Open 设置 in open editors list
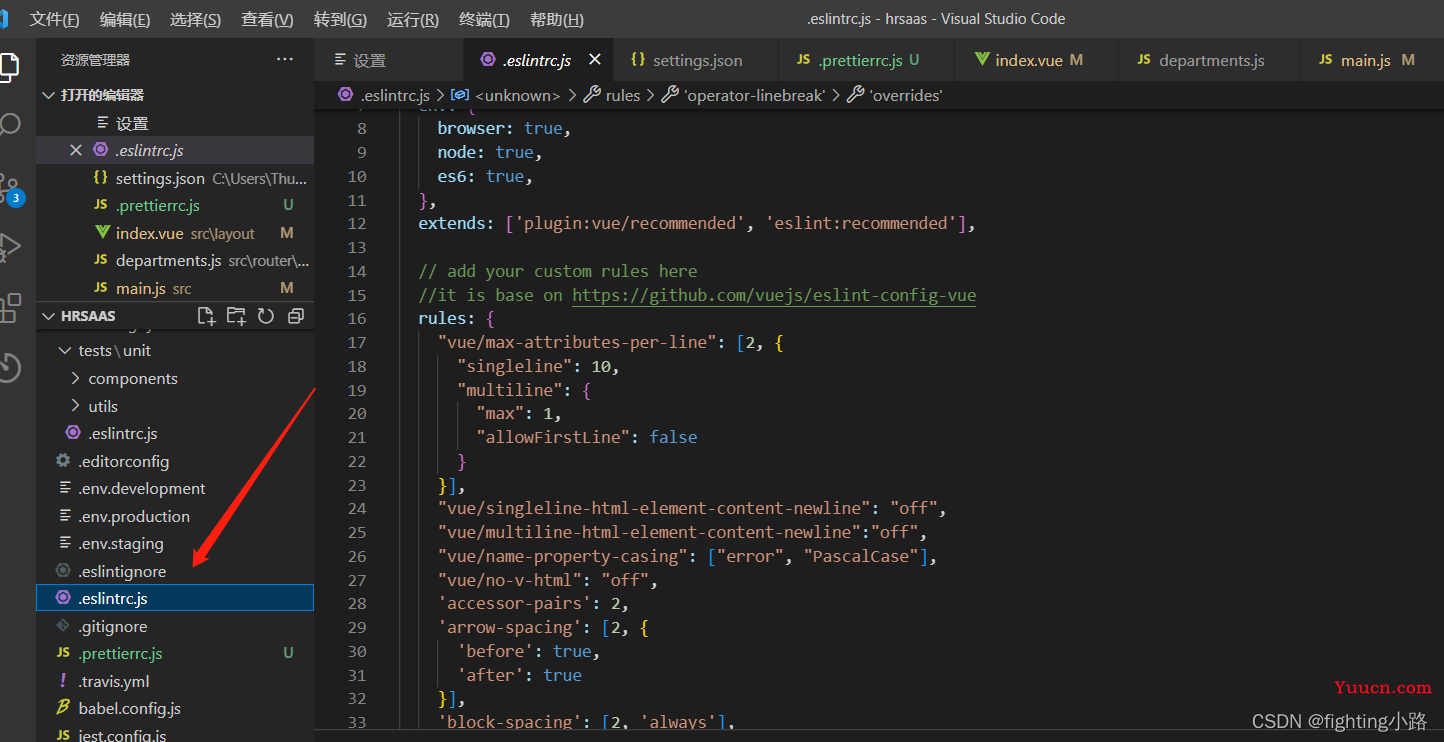The height and width of the screenshot is (742, 1444). point(175,123)
